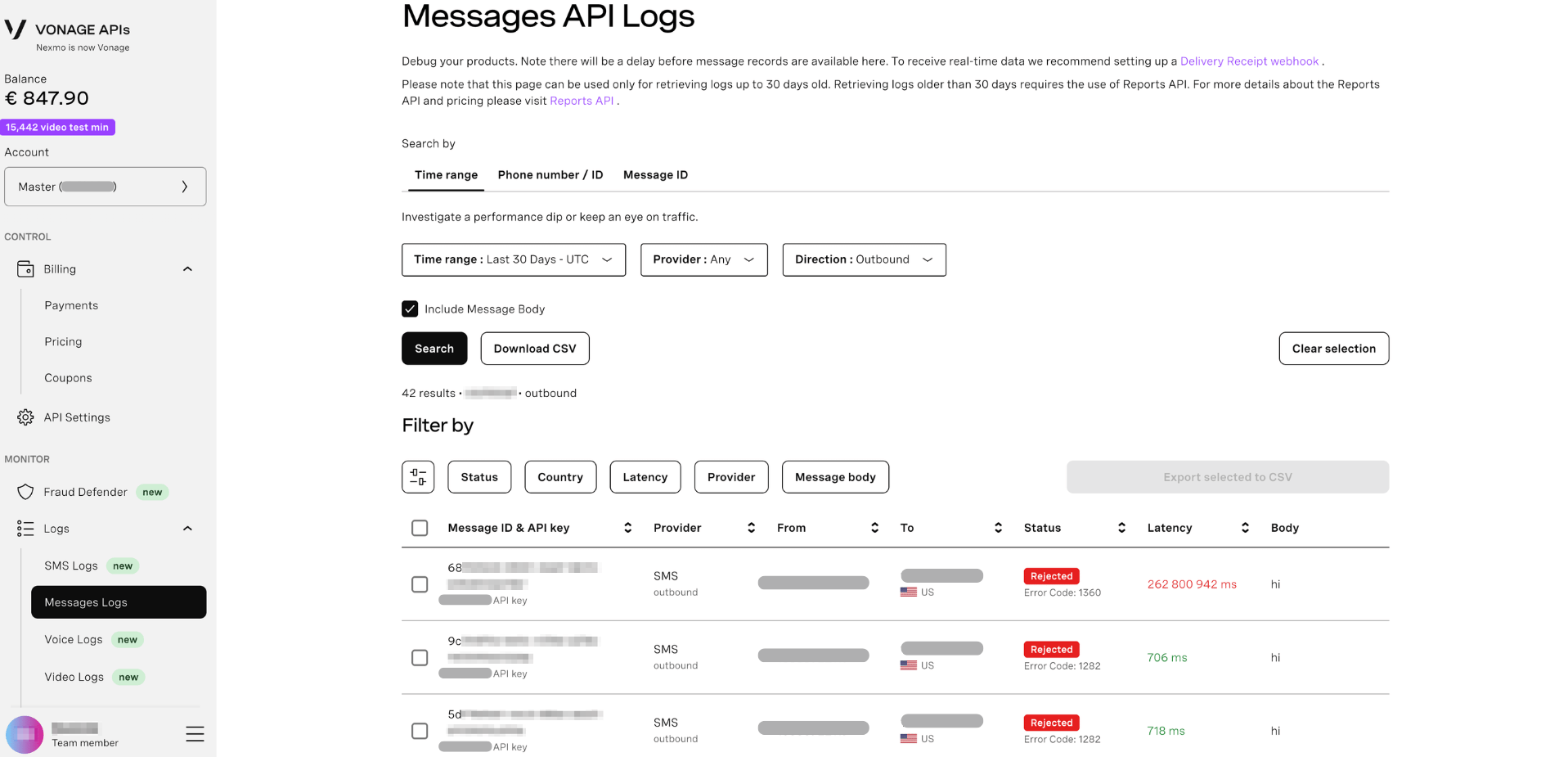Viewport: 1568px width, 757px height.
Task: Open Payments in the sidebar
Action: [71, 305]
